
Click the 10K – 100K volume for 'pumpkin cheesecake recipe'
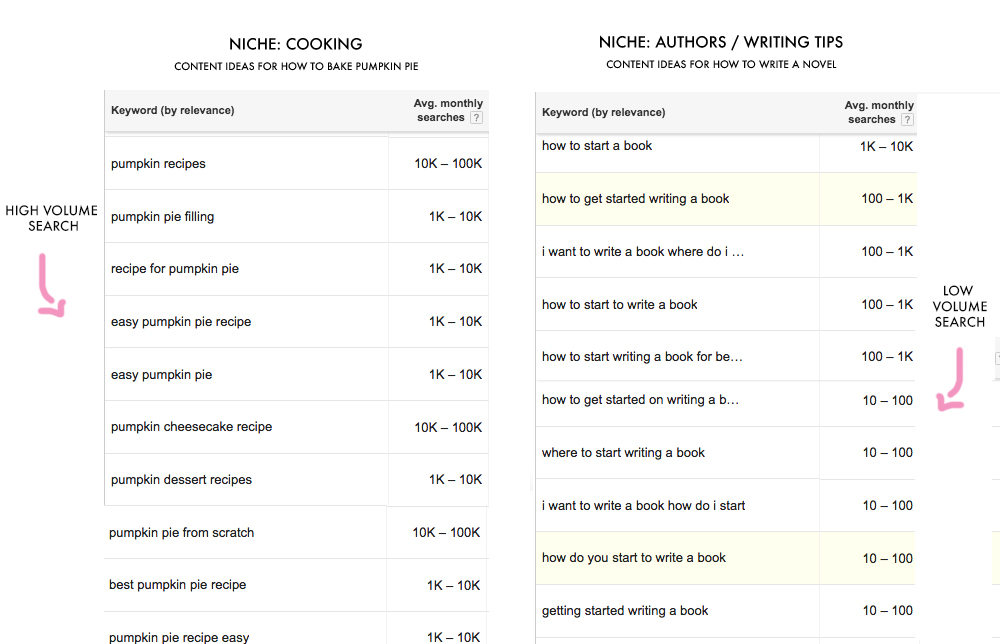[x=448, y=427]
